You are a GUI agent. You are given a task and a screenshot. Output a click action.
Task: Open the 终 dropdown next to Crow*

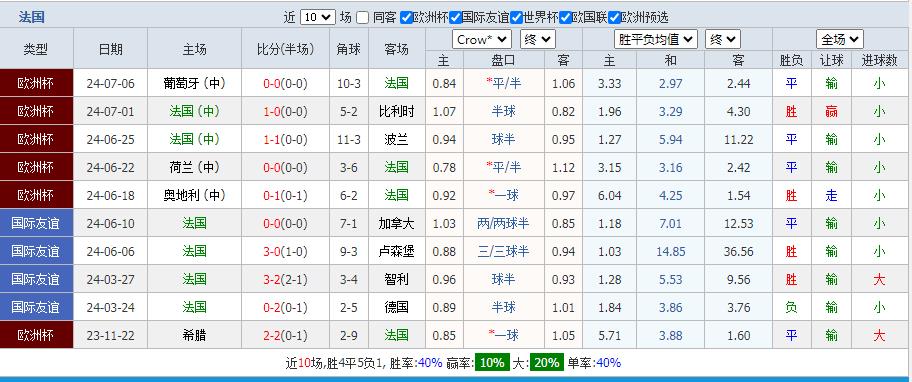538,40
